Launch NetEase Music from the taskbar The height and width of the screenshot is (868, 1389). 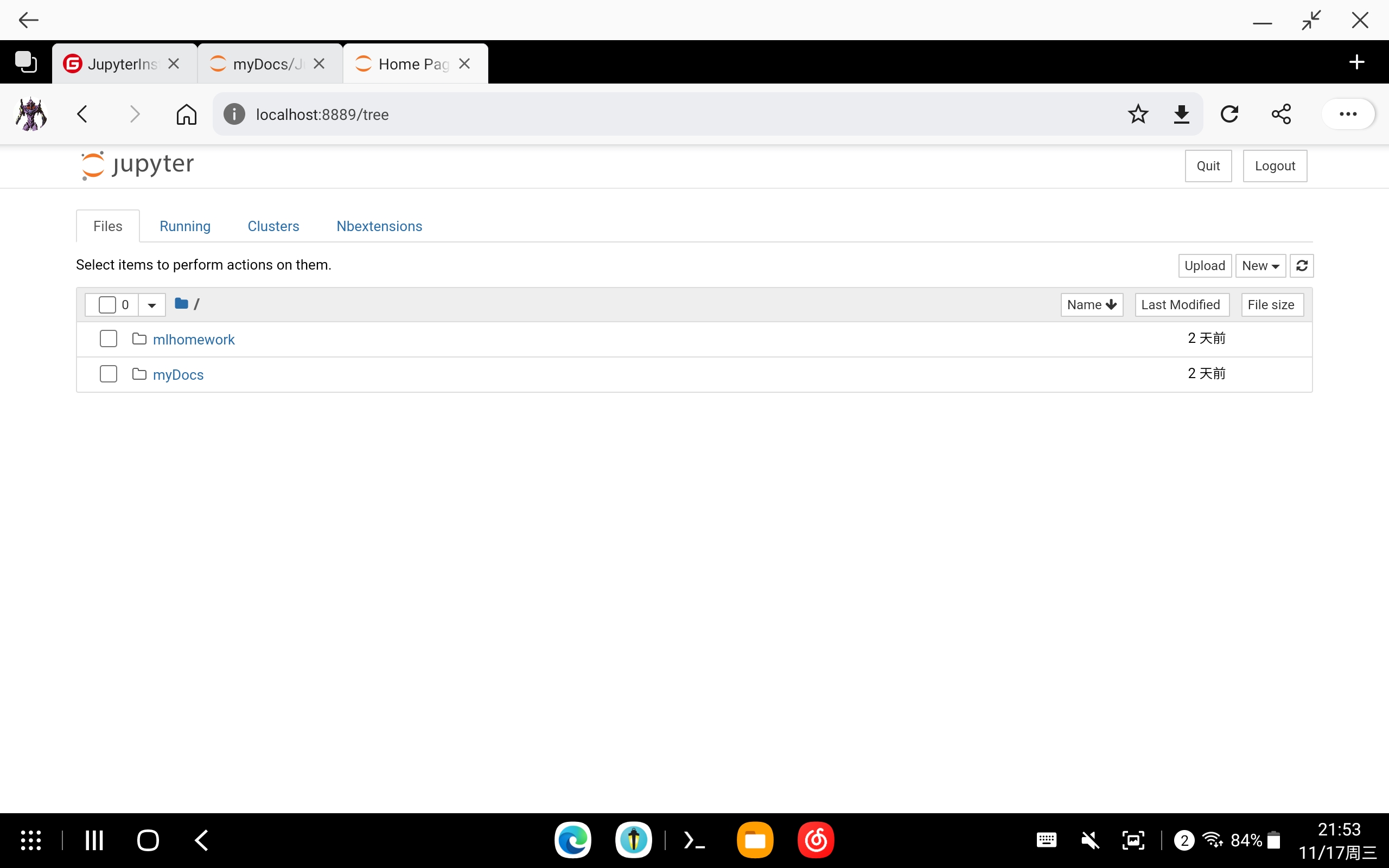[x=815, y=839]
